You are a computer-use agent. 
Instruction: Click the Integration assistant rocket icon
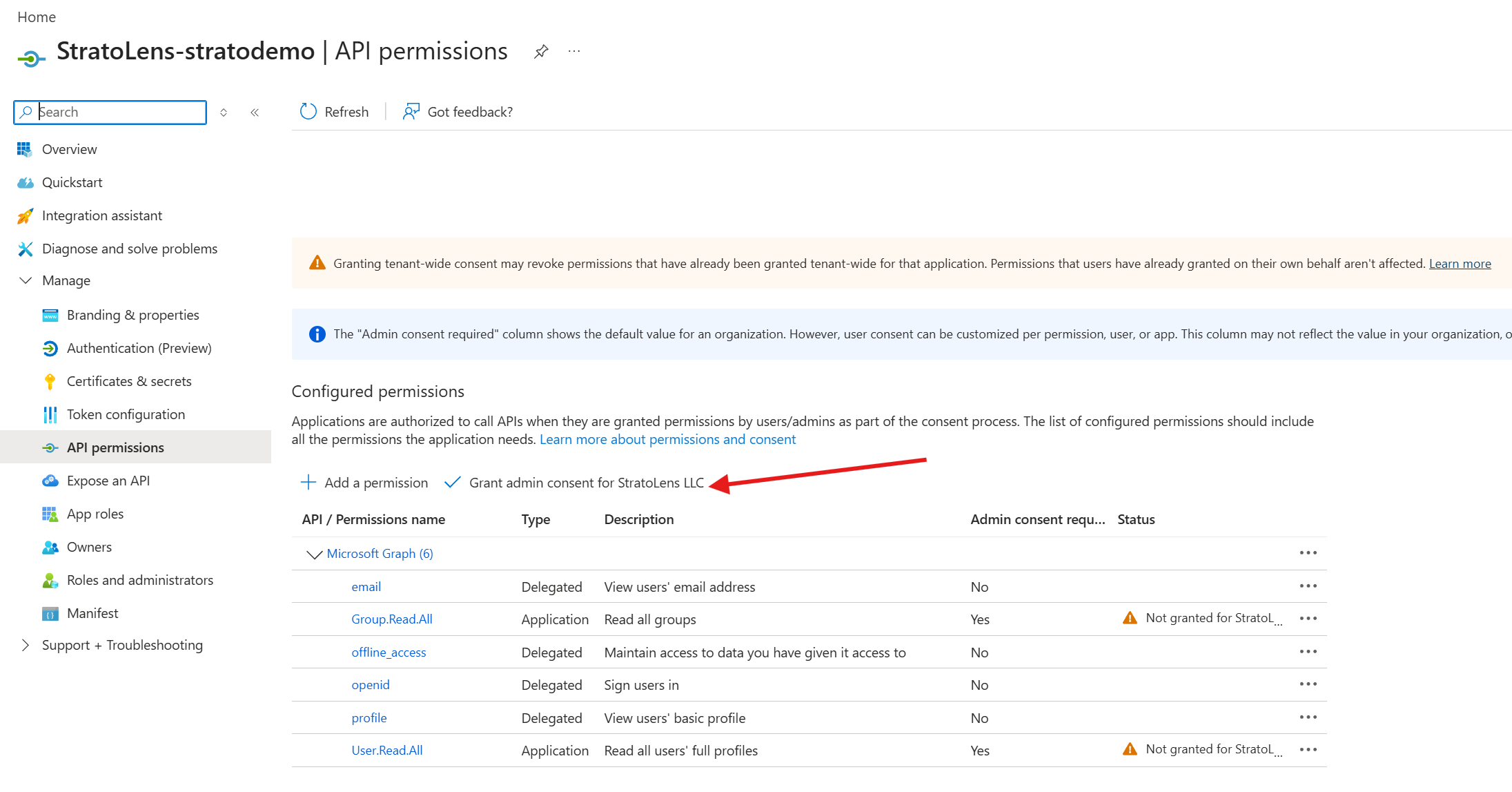[x=25, y=215]
